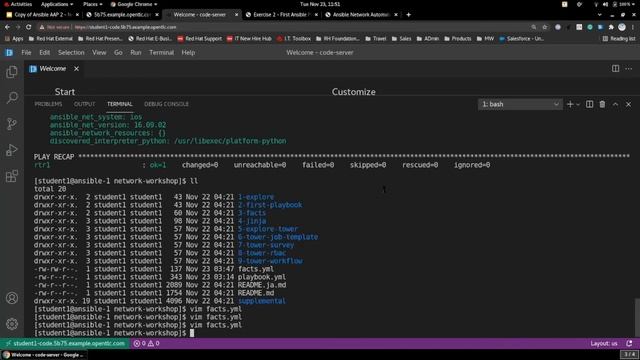Open the Help menu

188,53
